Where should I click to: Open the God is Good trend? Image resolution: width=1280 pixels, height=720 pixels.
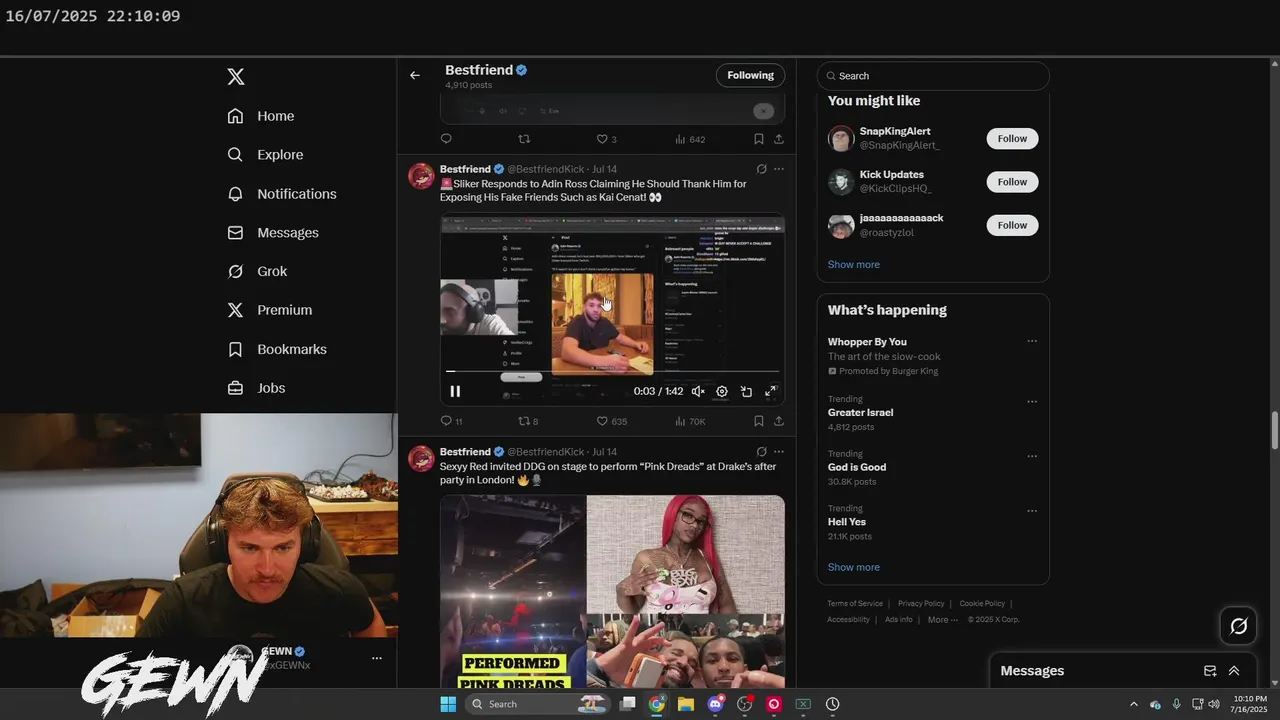856,467
